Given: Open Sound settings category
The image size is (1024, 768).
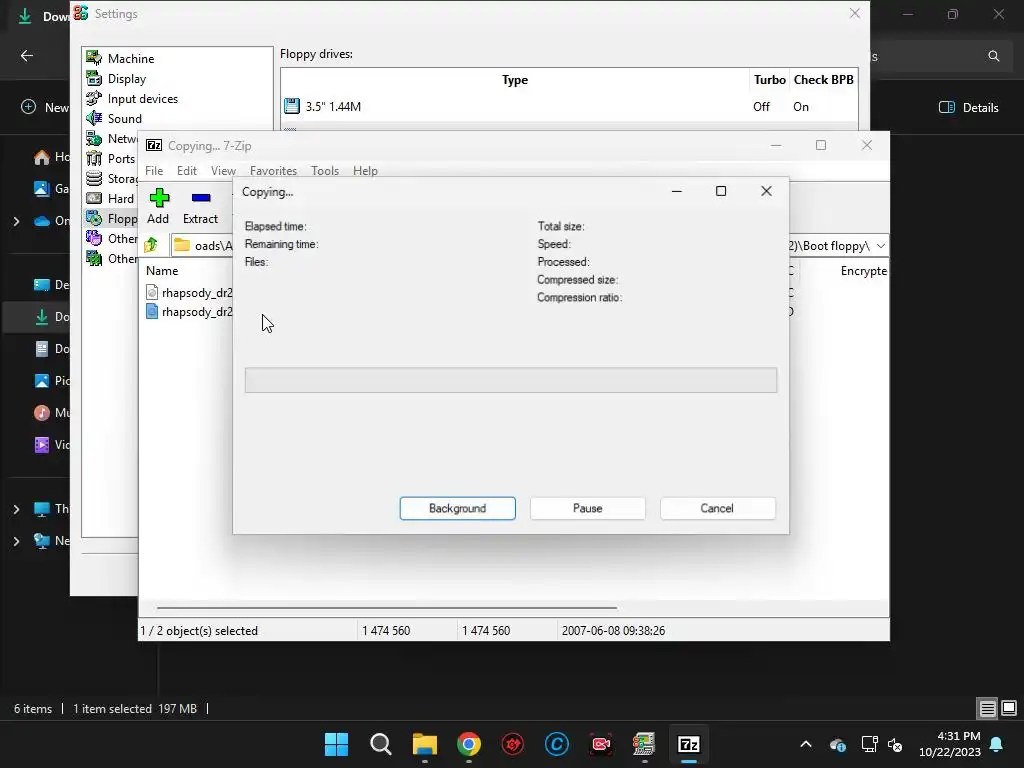Looking at the screenshot, I should pyautogui.click(x=114, y=119).
